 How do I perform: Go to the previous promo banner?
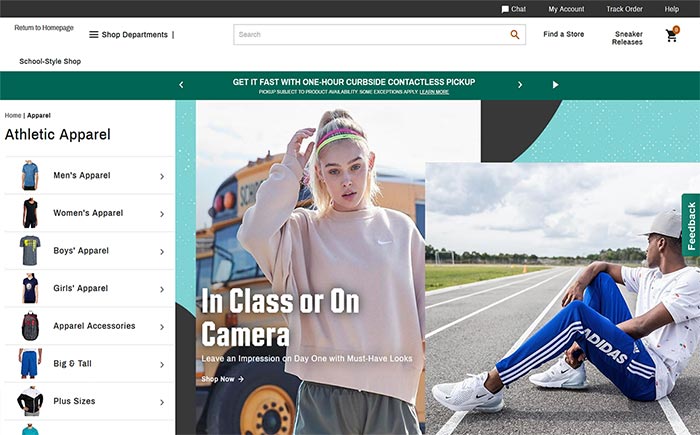tap(181, 85)
